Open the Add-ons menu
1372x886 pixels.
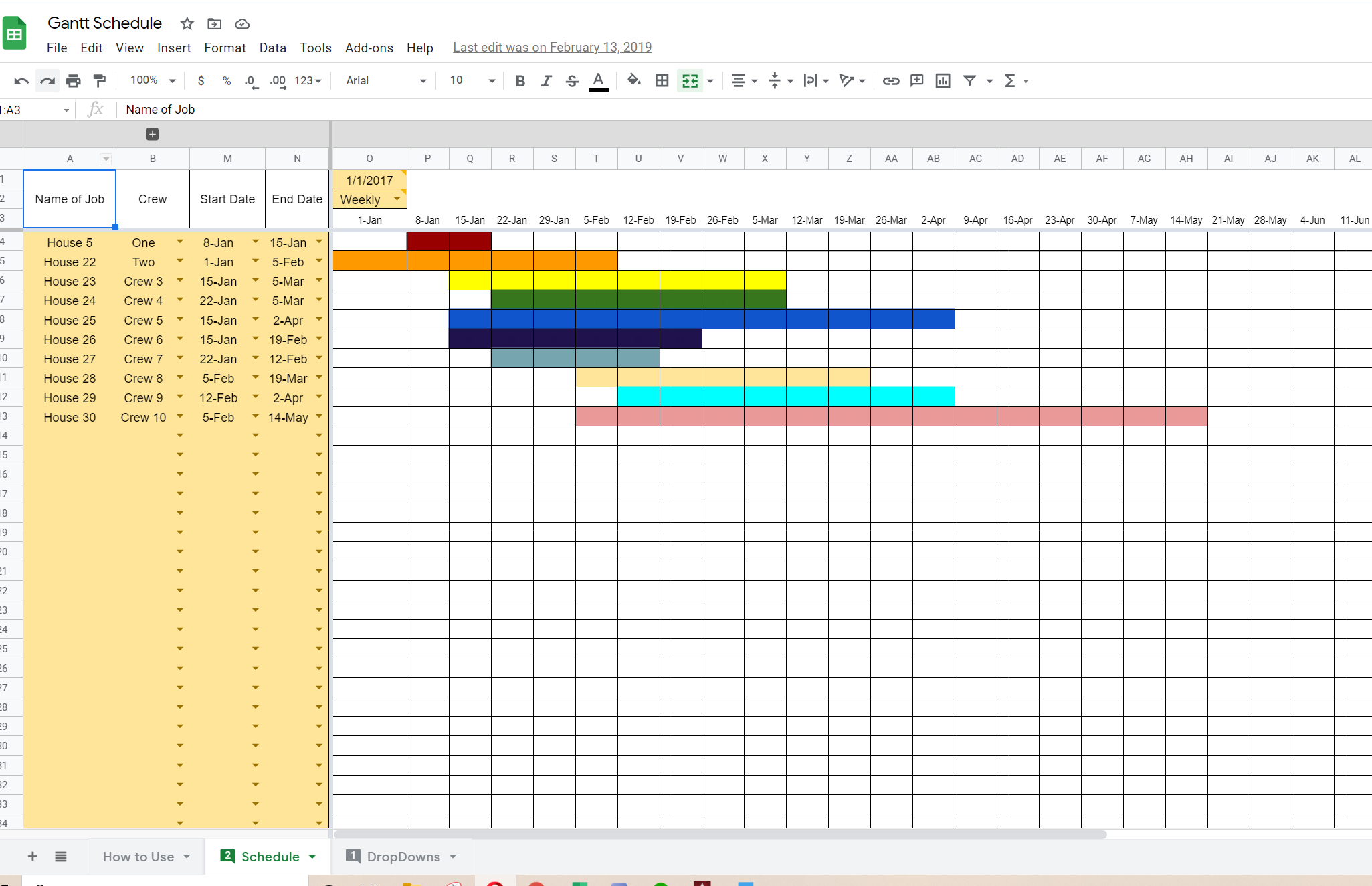(369, 48)
